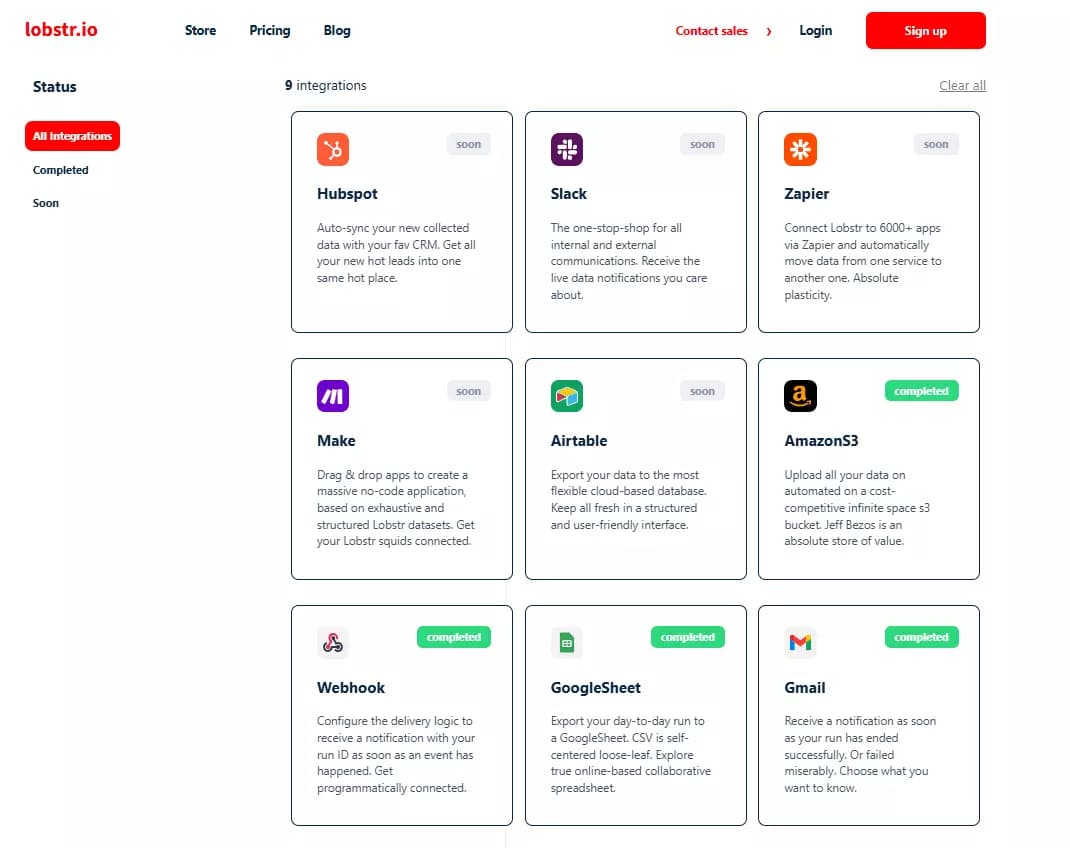This screenshot has height=848, width=1070.
Task: Click the Hubspot integration icon
Action: click(333, 148)
